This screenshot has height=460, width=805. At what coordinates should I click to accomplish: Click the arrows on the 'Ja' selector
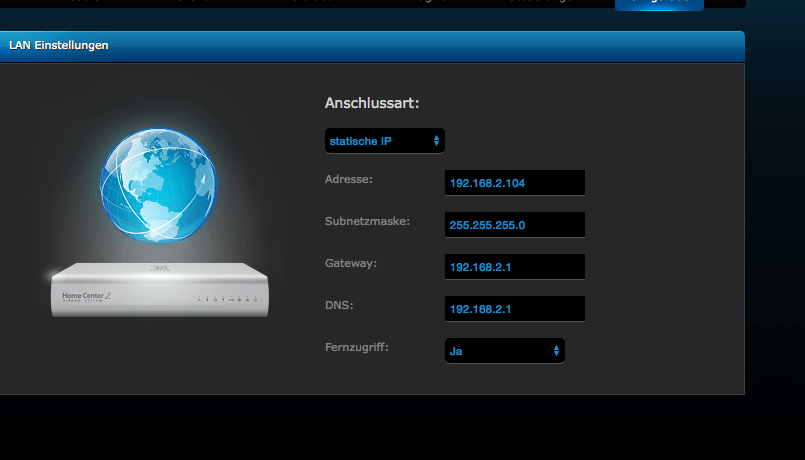pyautogui.click(x=556, y=351)
